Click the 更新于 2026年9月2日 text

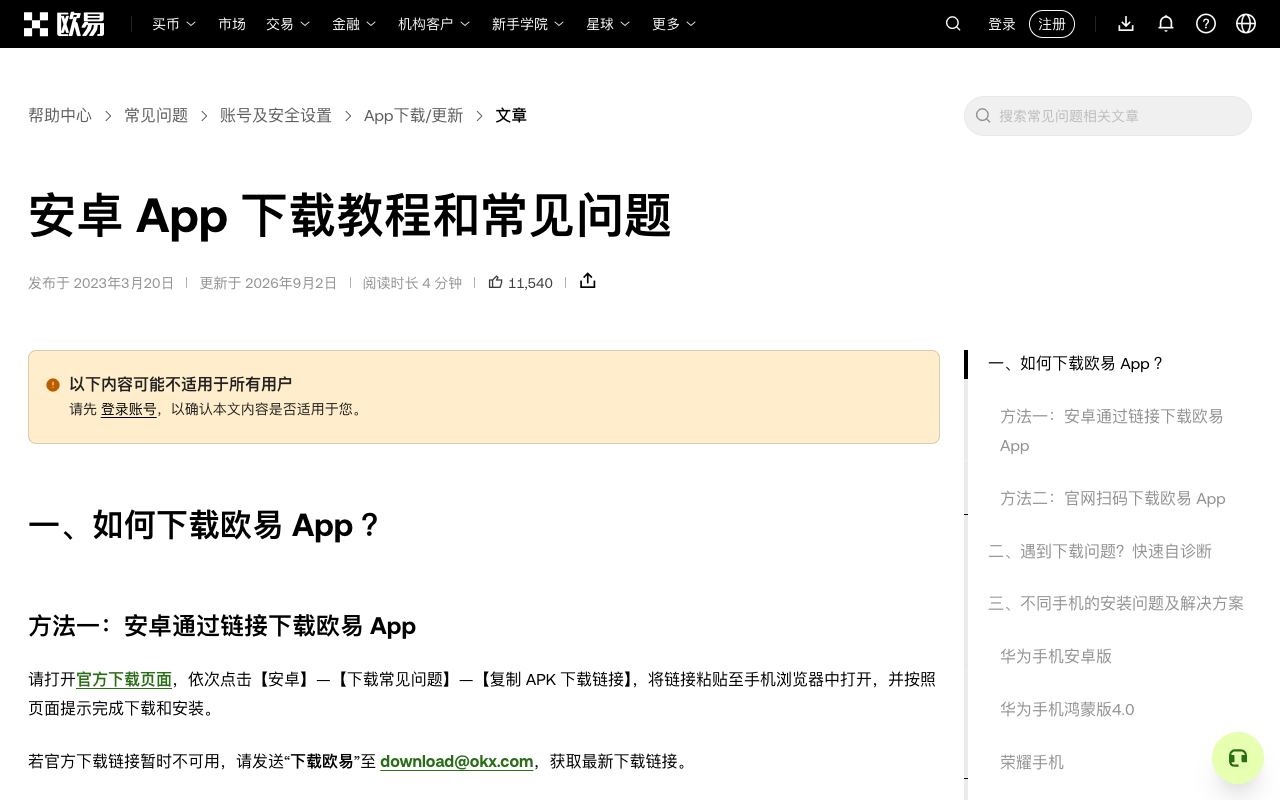coord(268,283)
